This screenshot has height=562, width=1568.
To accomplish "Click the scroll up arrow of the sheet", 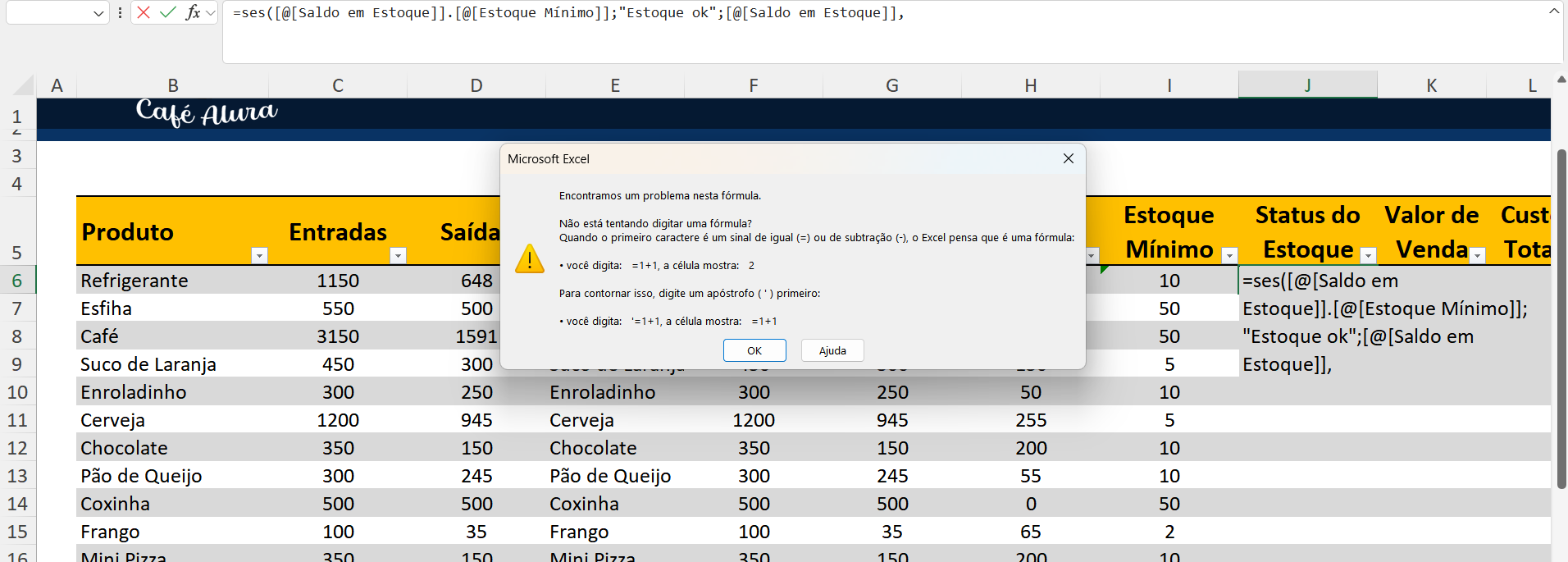I will tap(1561, 80).
